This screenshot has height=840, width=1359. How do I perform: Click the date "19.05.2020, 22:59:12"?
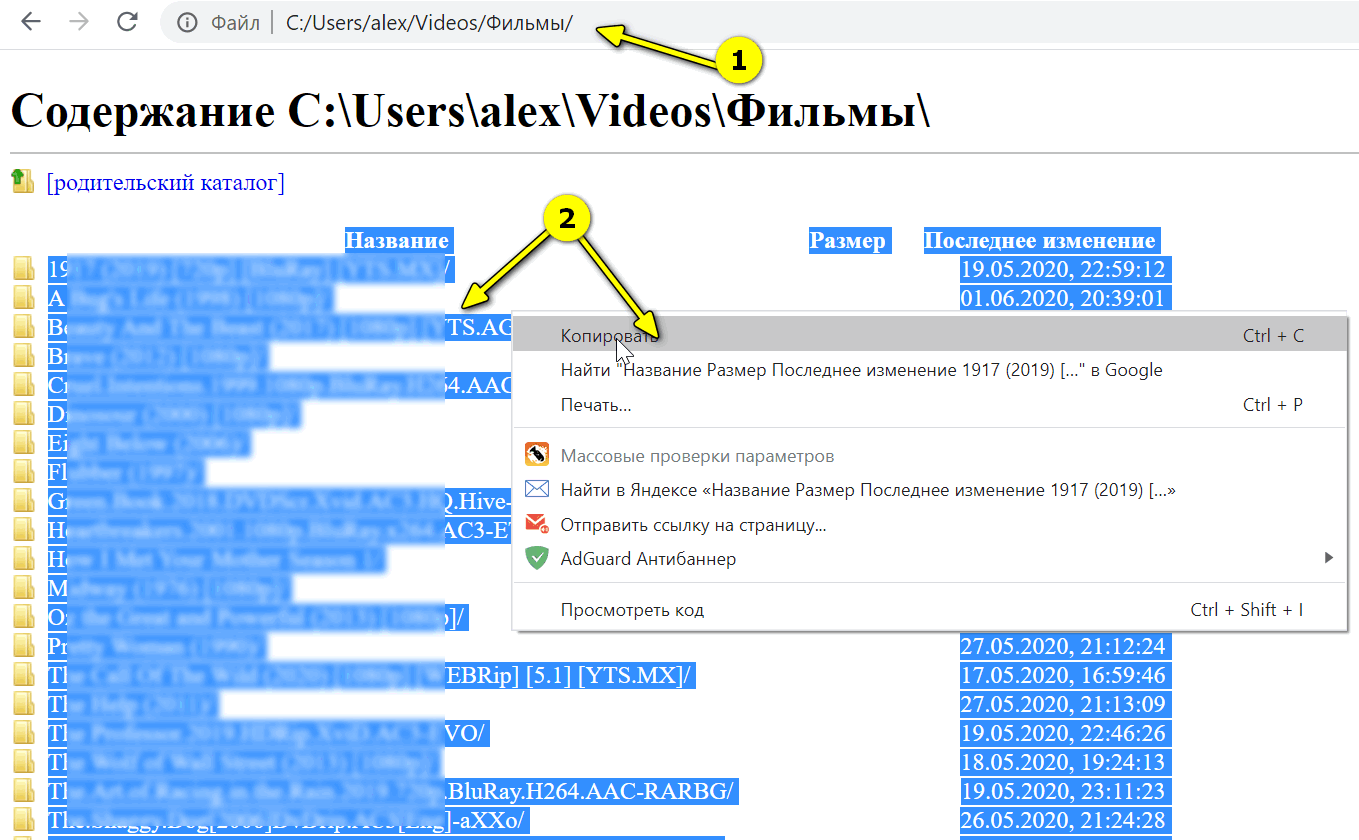coord(1063,270)
